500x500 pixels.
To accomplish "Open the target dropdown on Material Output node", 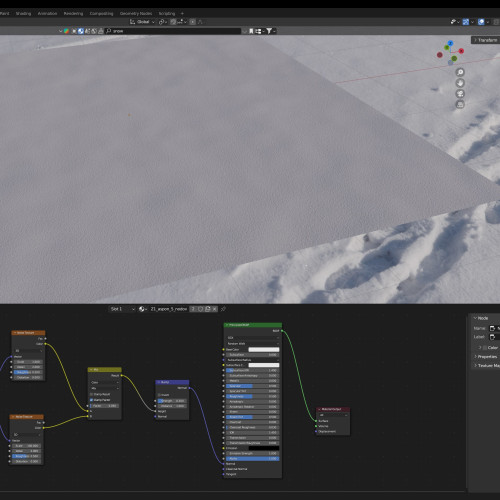I will click(x=333, y=415).
